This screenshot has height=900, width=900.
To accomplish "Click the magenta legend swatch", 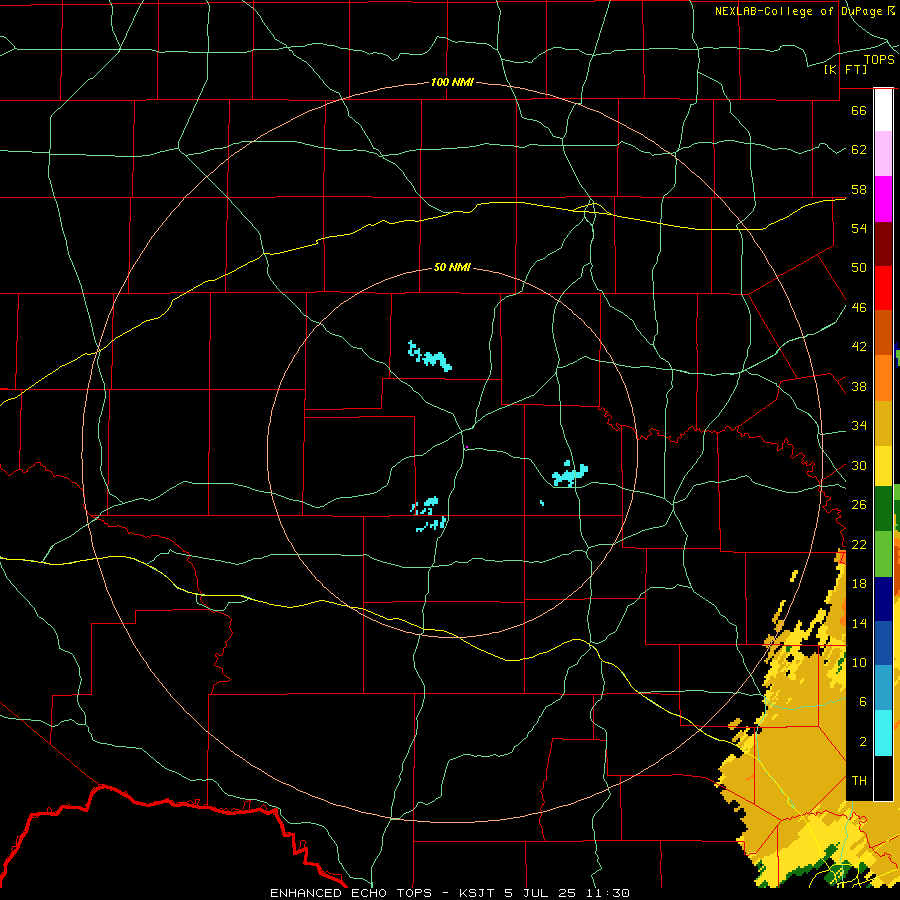I will tap(883, 199).
